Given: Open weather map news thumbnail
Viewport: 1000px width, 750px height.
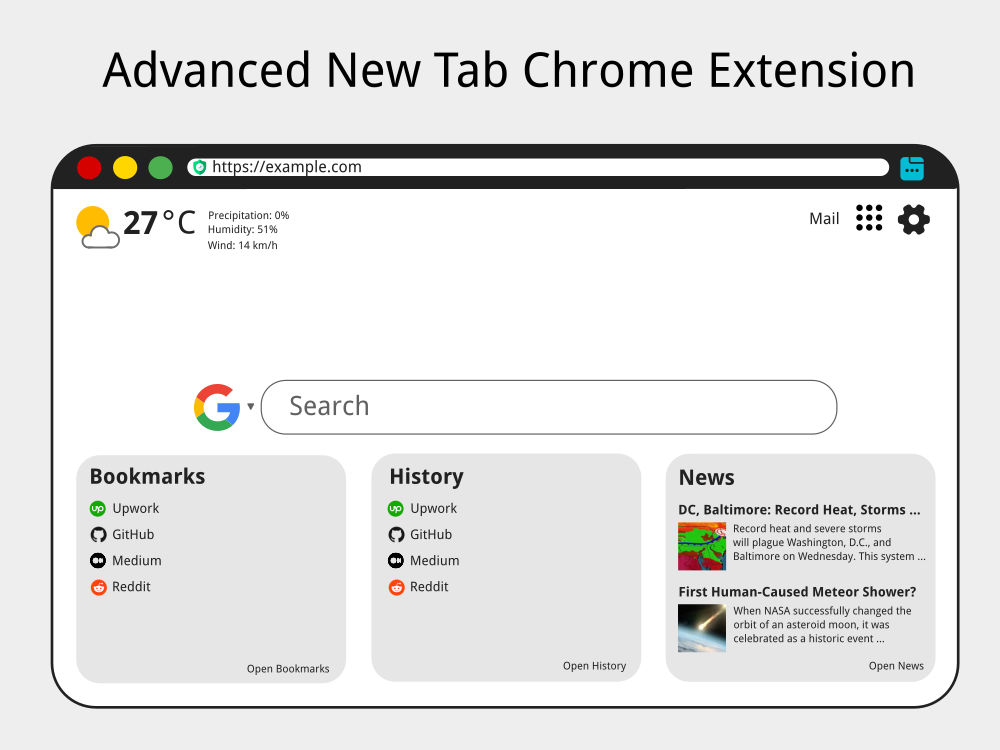Looking at the screenshot, I should click(702, 546).
